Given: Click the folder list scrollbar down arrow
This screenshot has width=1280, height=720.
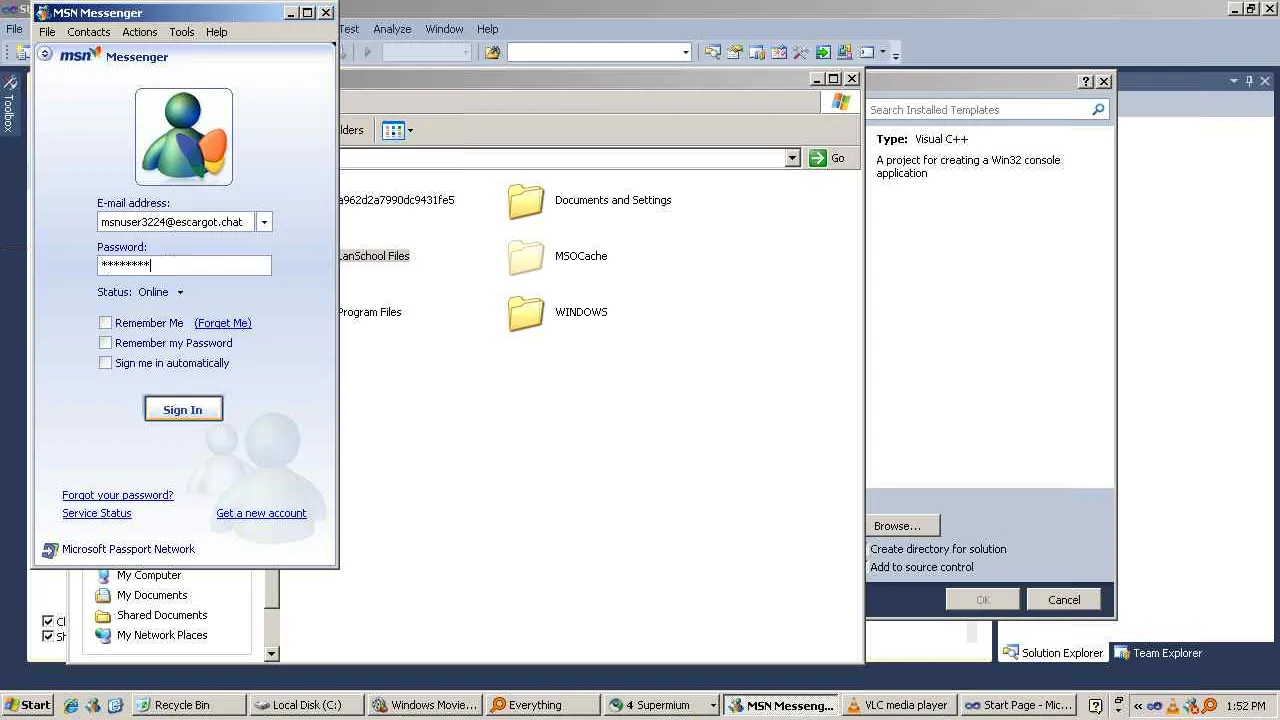Looking at the screenshot, I should pyautogui.click(x=271, y=654).
